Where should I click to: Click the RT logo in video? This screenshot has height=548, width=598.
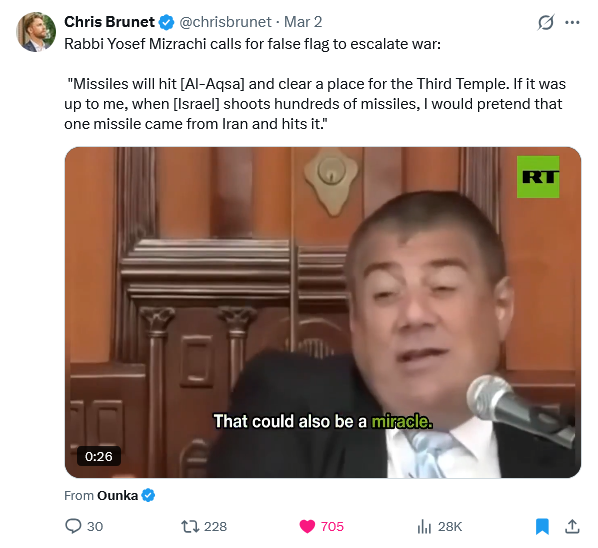(538, 177)
